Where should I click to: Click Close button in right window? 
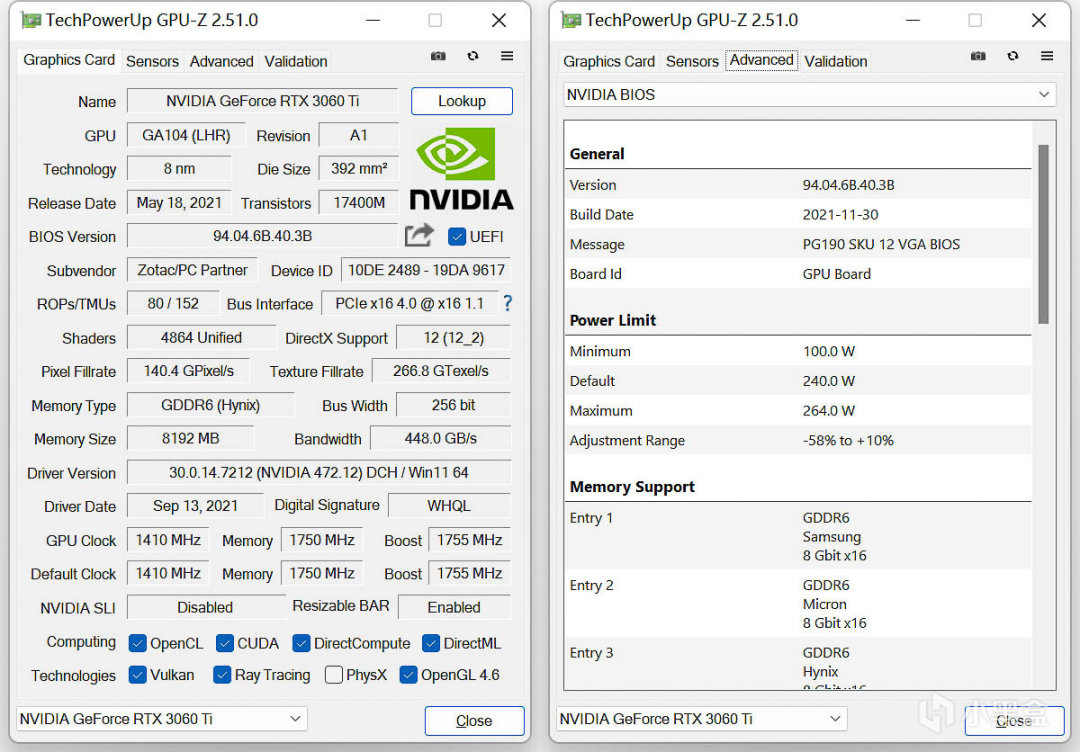pyautogui.click(x=1015, y=721)
